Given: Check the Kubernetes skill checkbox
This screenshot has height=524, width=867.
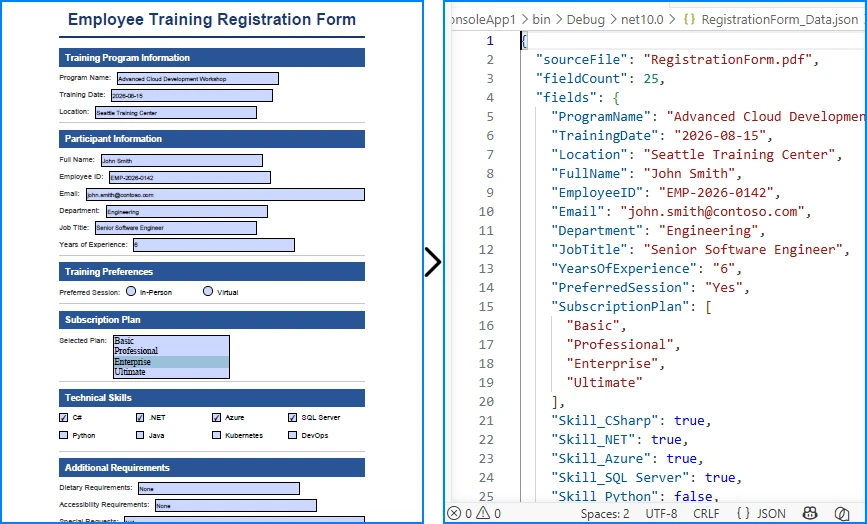Looking at the screenshot, I should coord(216,435).
